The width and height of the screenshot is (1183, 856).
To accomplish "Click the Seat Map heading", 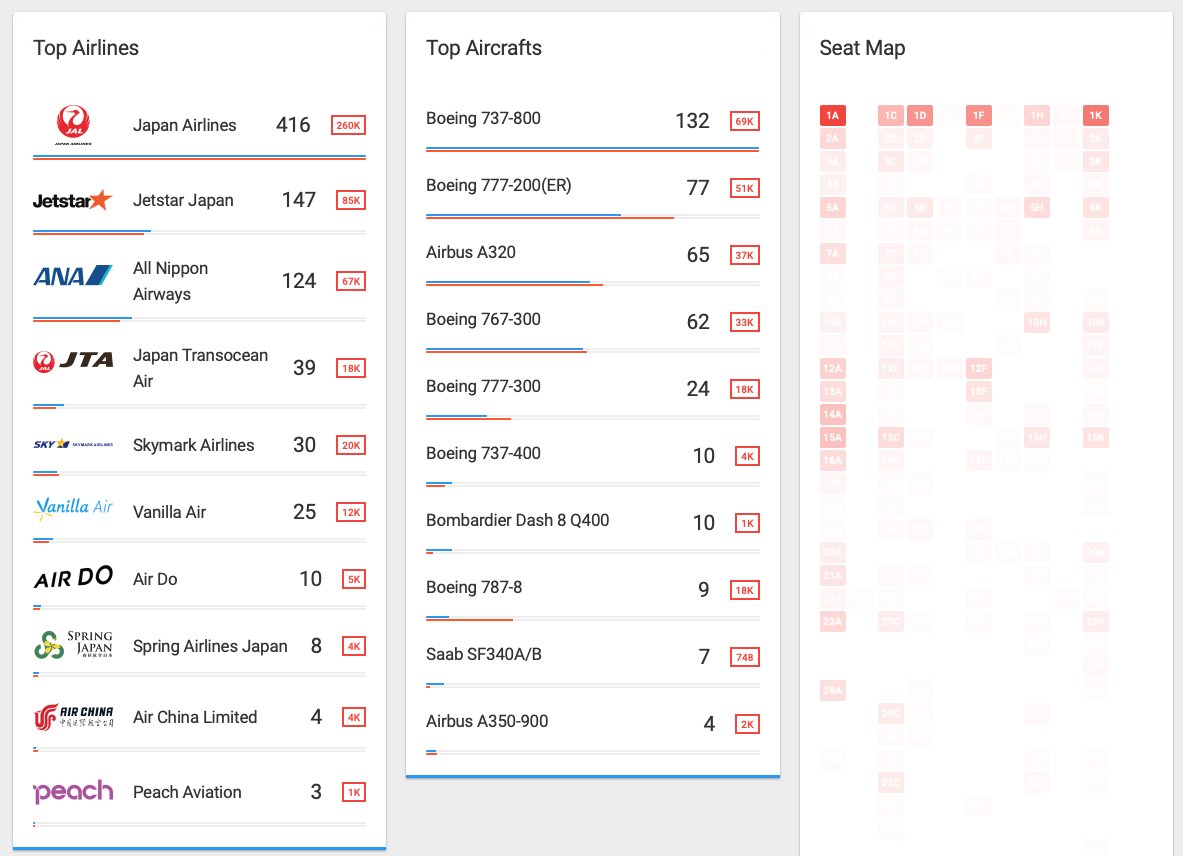I will (x=862, y=48).
